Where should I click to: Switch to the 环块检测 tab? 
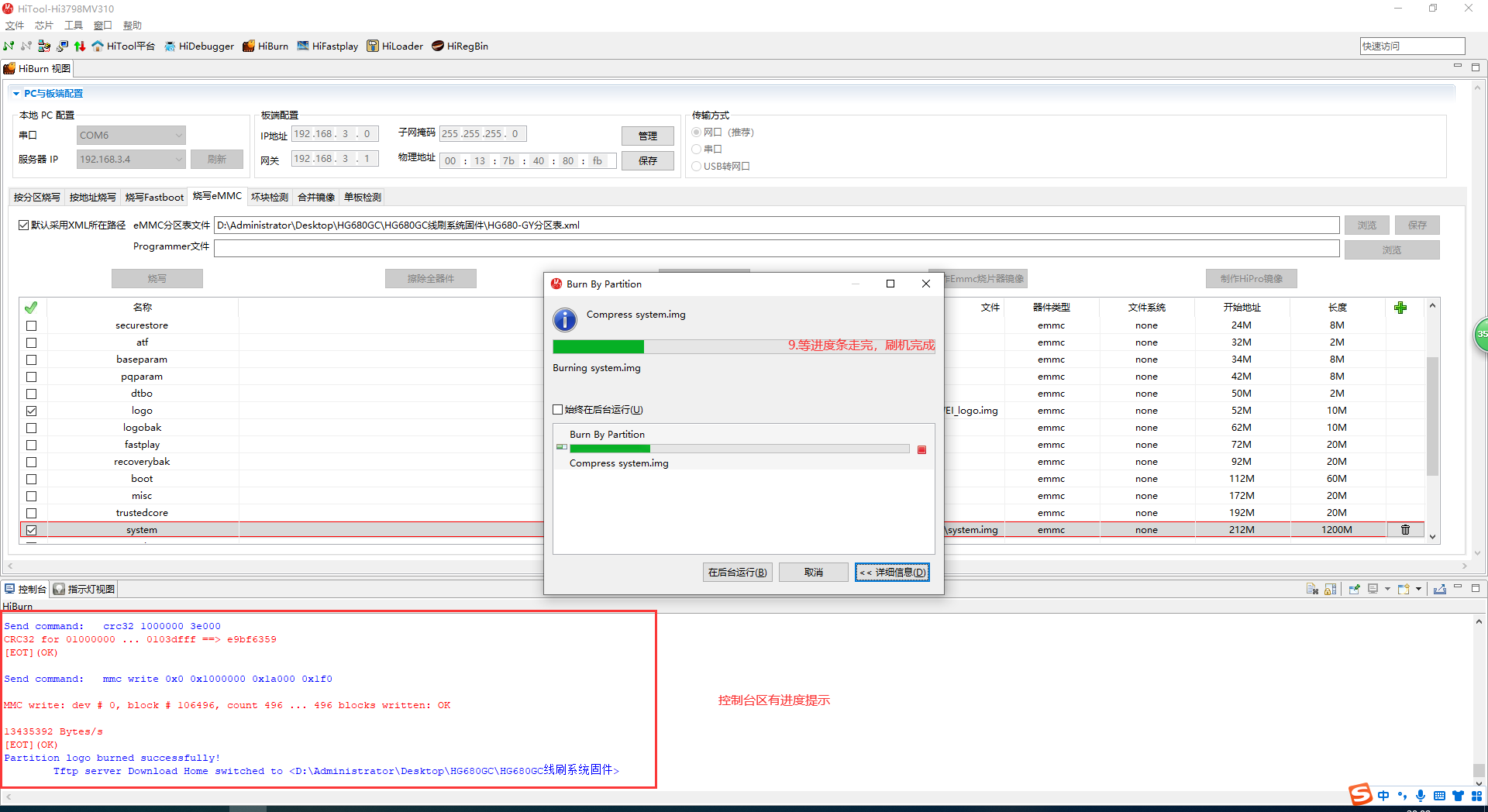270,198
